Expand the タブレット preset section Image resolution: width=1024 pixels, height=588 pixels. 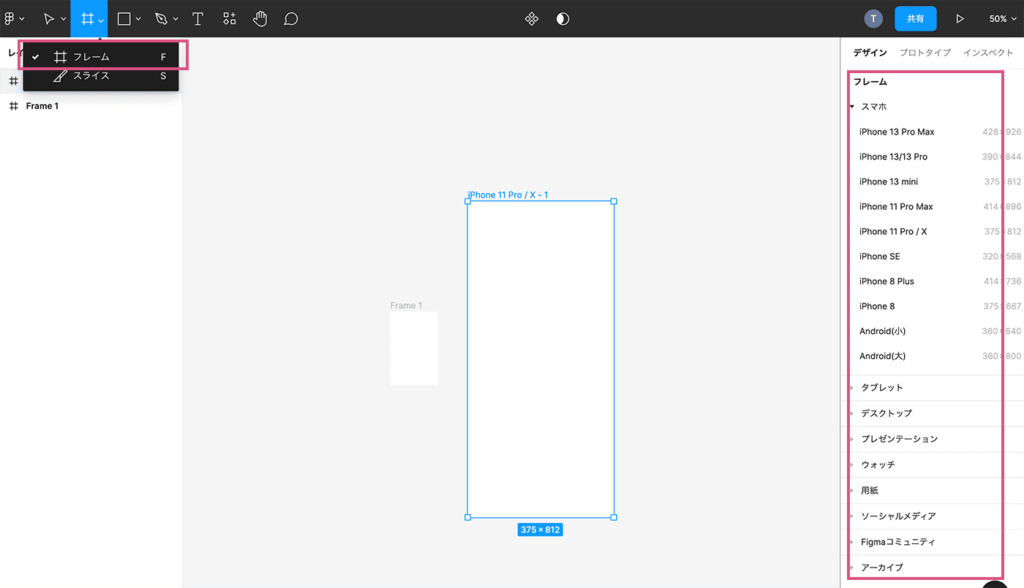click(x=881, y=388)
